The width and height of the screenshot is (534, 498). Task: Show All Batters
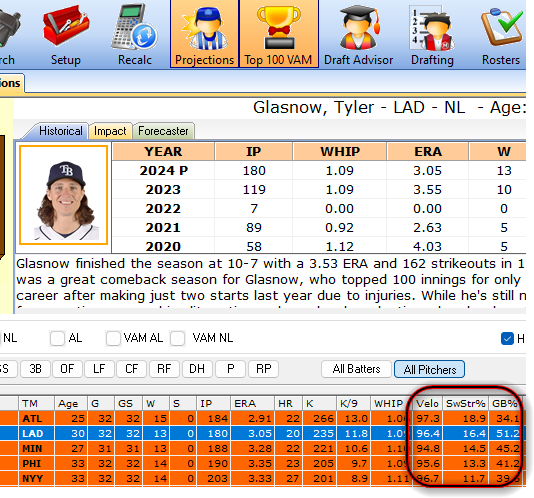[x=356, y=369]
